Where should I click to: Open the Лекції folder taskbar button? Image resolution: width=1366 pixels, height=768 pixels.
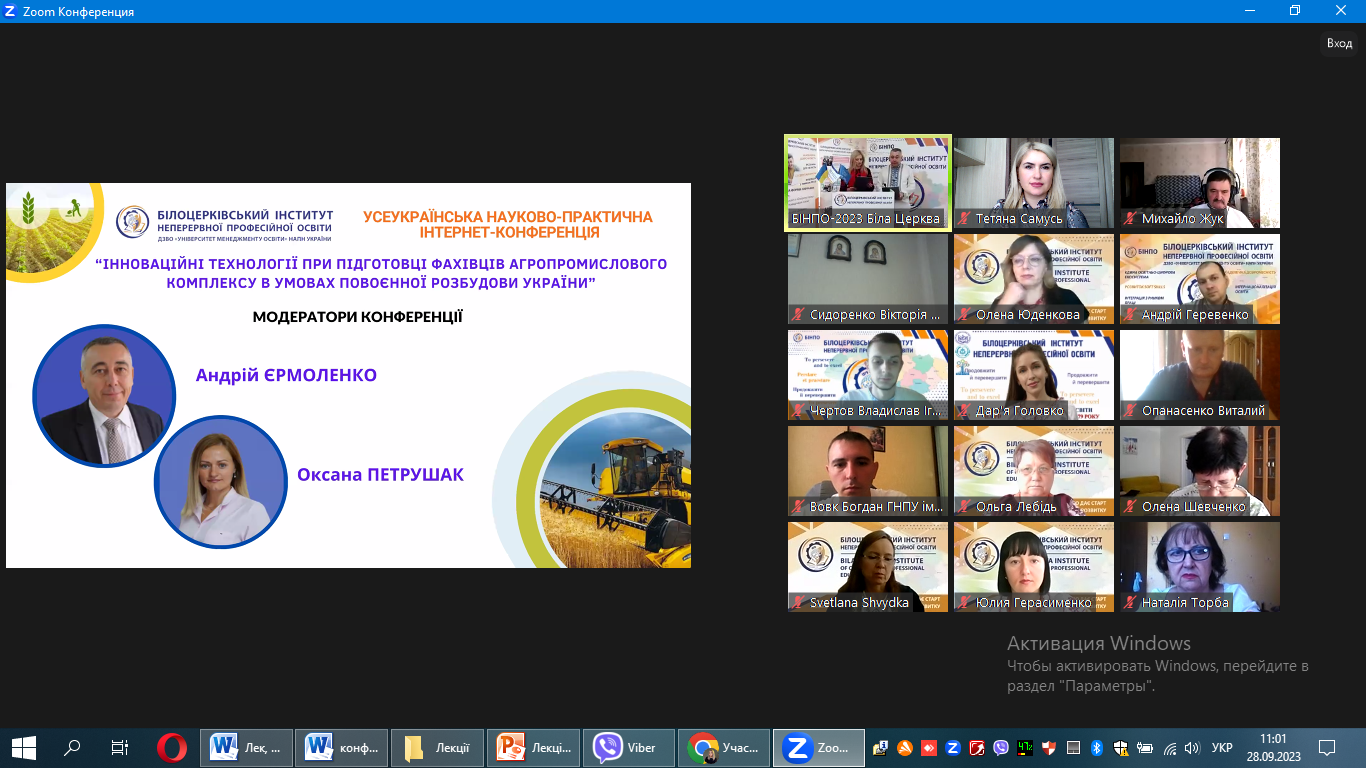tap(436, 747)
